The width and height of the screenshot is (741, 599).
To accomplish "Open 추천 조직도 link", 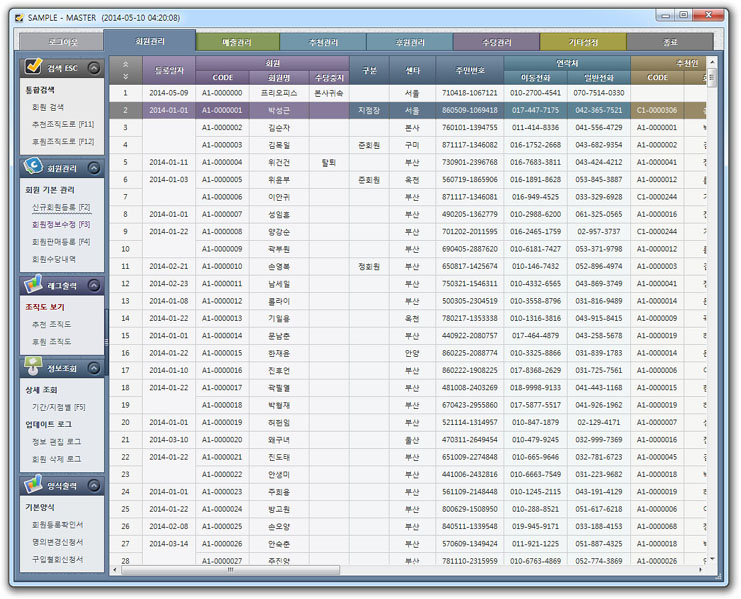I will (52, 324).
